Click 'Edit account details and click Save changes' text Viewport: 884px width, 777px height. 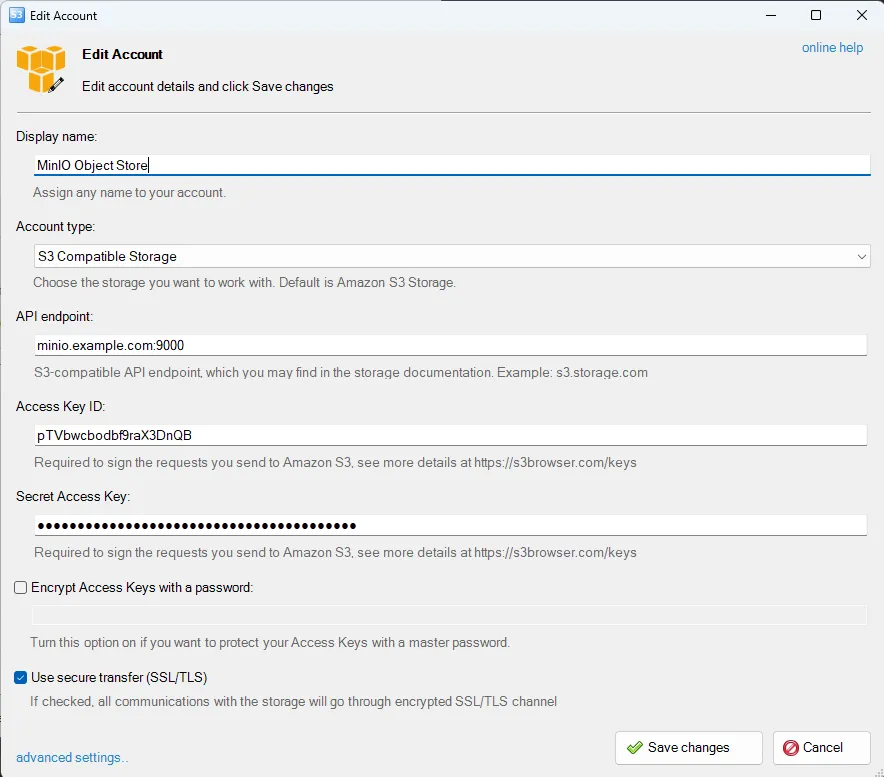207,86
